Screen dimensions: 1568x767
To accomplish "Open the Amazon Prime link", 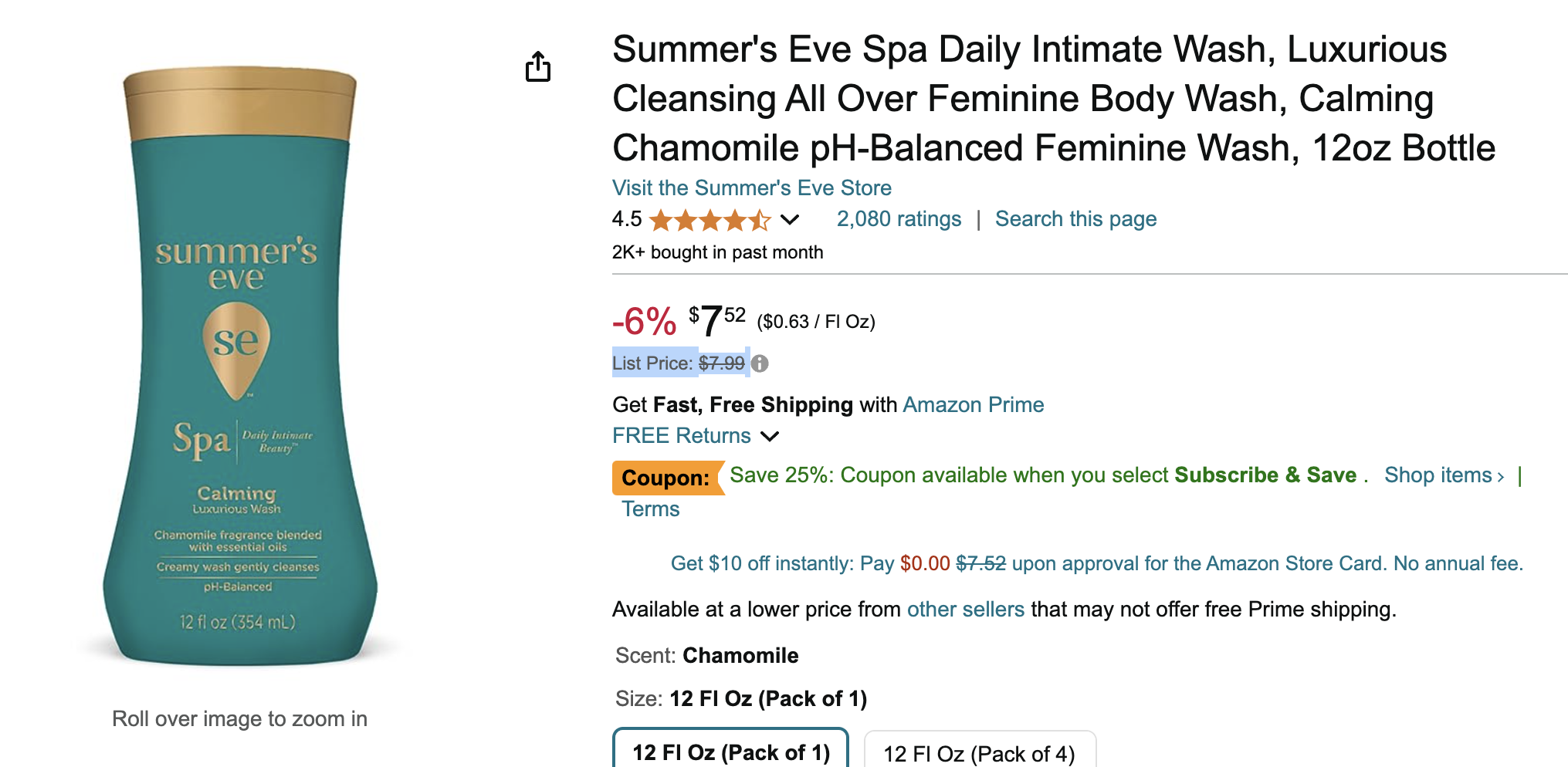I will tap(973, 404).
